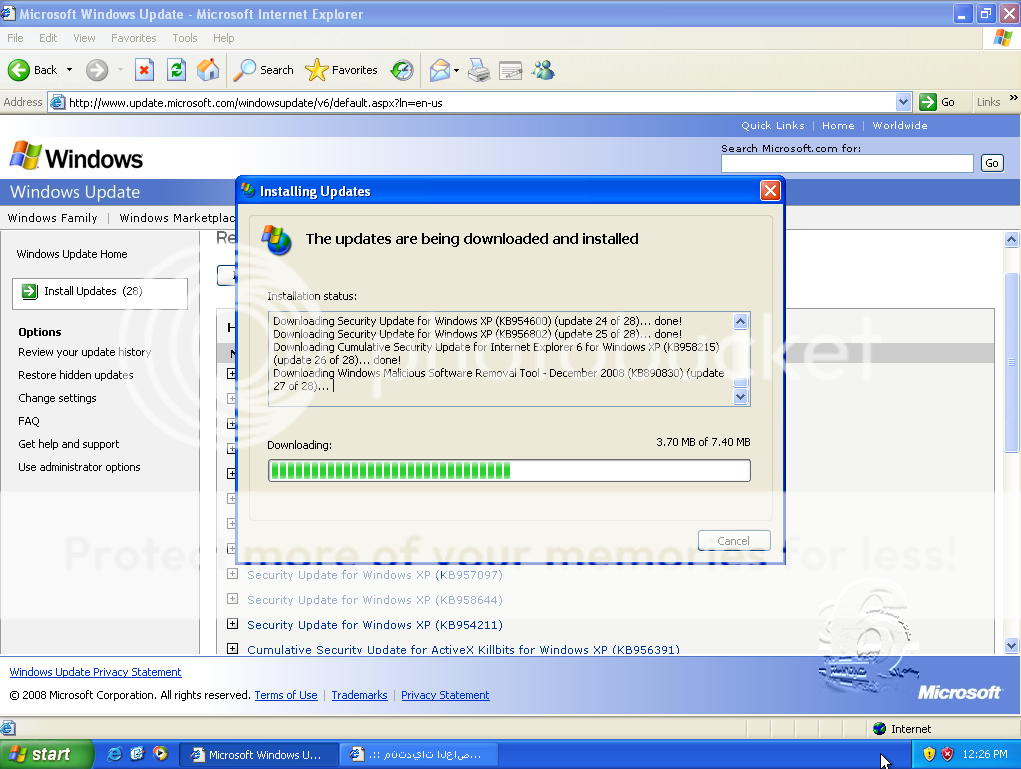Cancel the update installation
1021x769 pixels.
coord(734,540)
